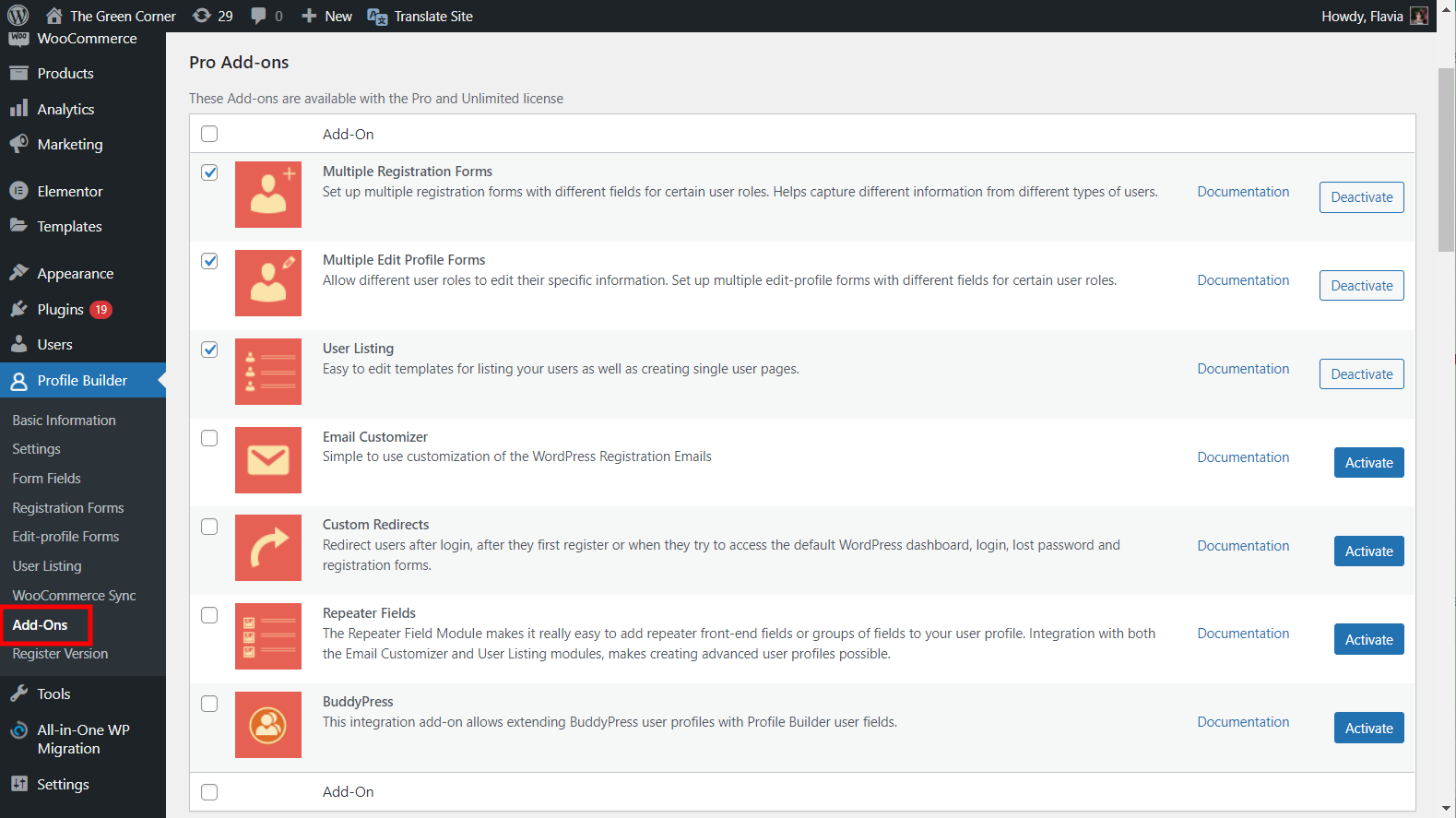Go to Registration Forms submenu item
The width and height of the screenshot is (1456, 818).
(x=68, y=508)
